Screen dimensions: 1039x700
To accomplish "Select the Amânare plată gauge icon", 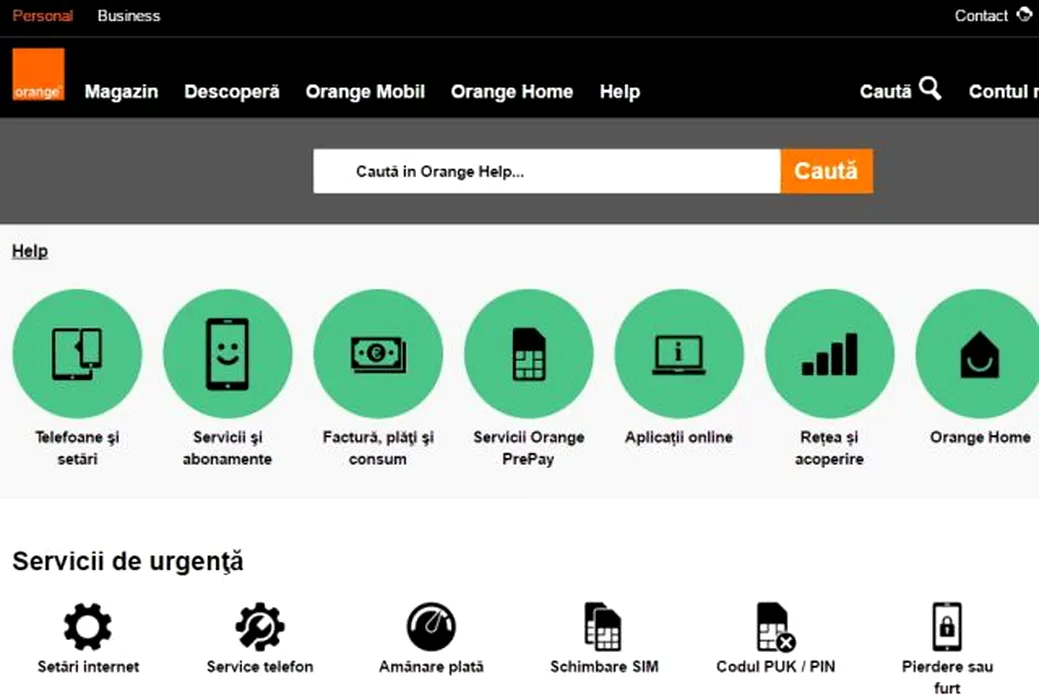I will (x=431, y=626).
